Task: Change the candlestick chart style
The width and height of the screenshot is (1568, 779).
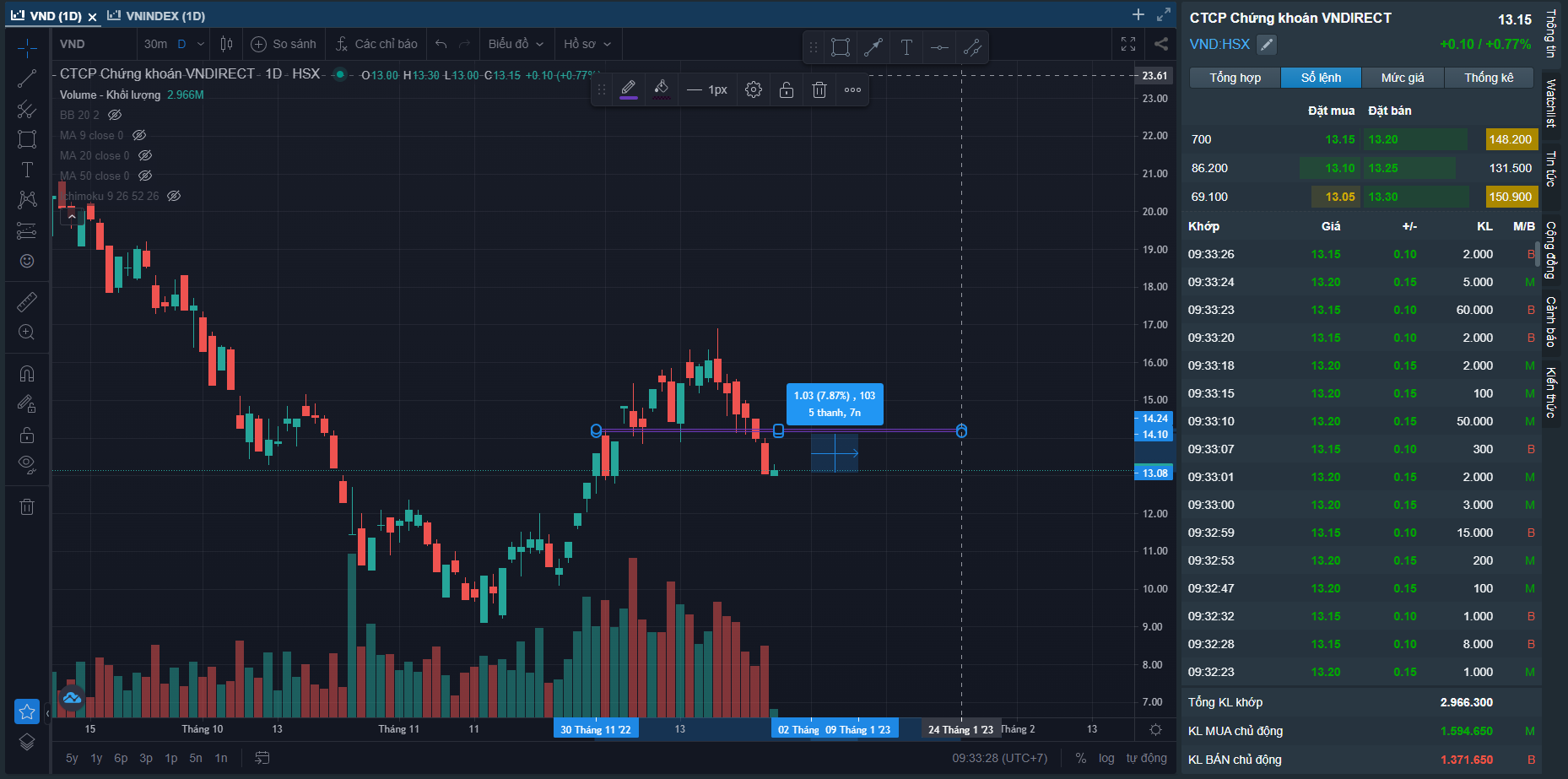Action: 226,44
